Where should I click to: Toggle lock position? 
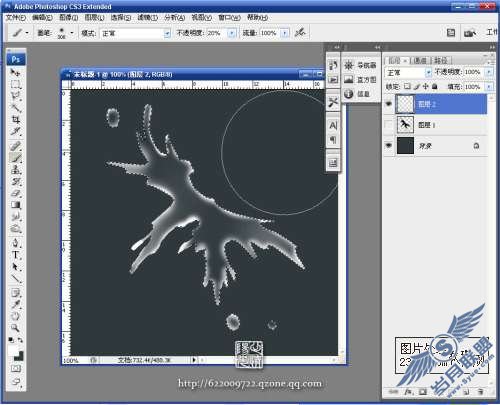coord(426,87)
